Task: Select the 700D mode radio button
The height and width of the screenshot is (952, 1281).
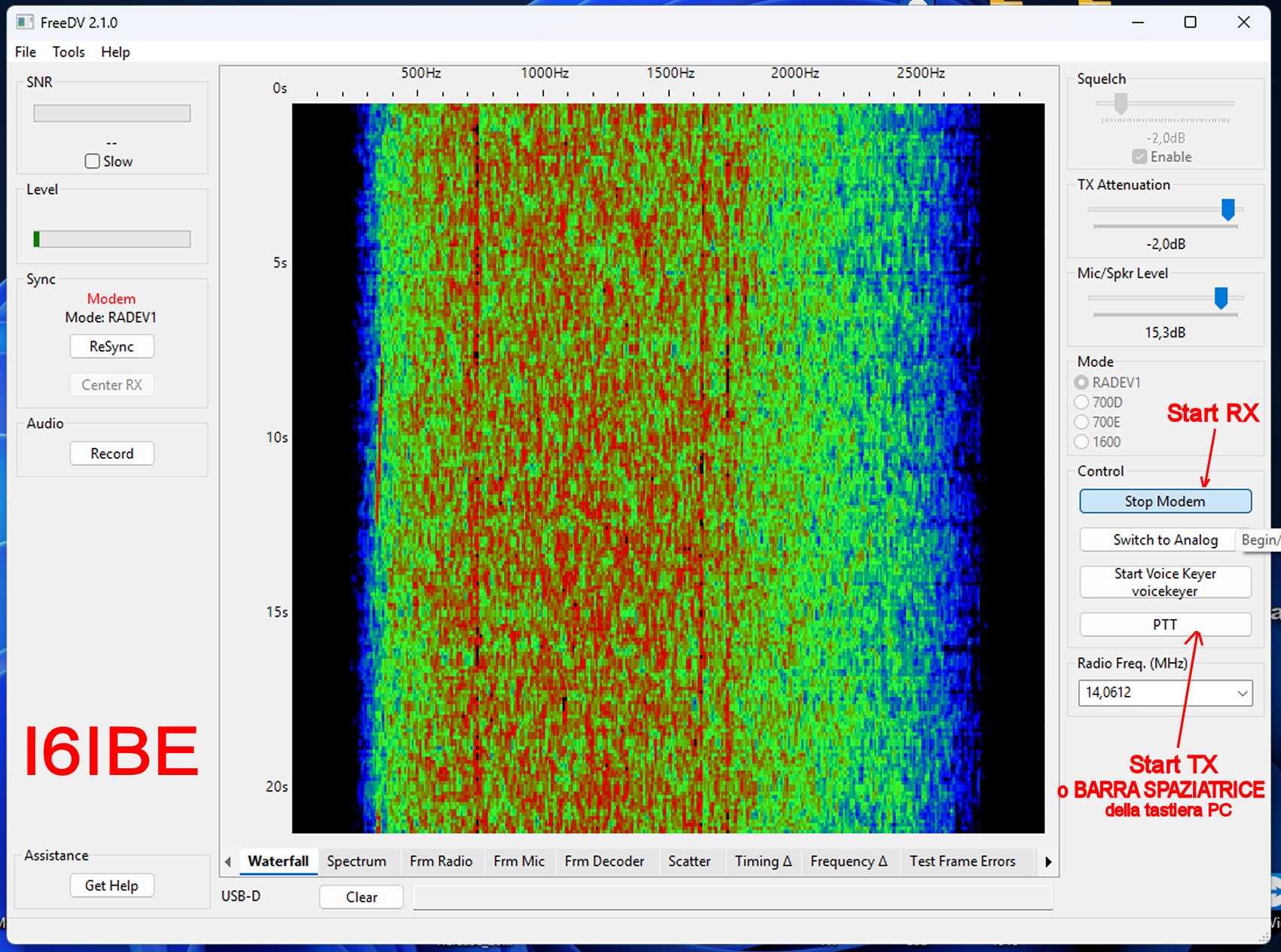Action: 1082,402
